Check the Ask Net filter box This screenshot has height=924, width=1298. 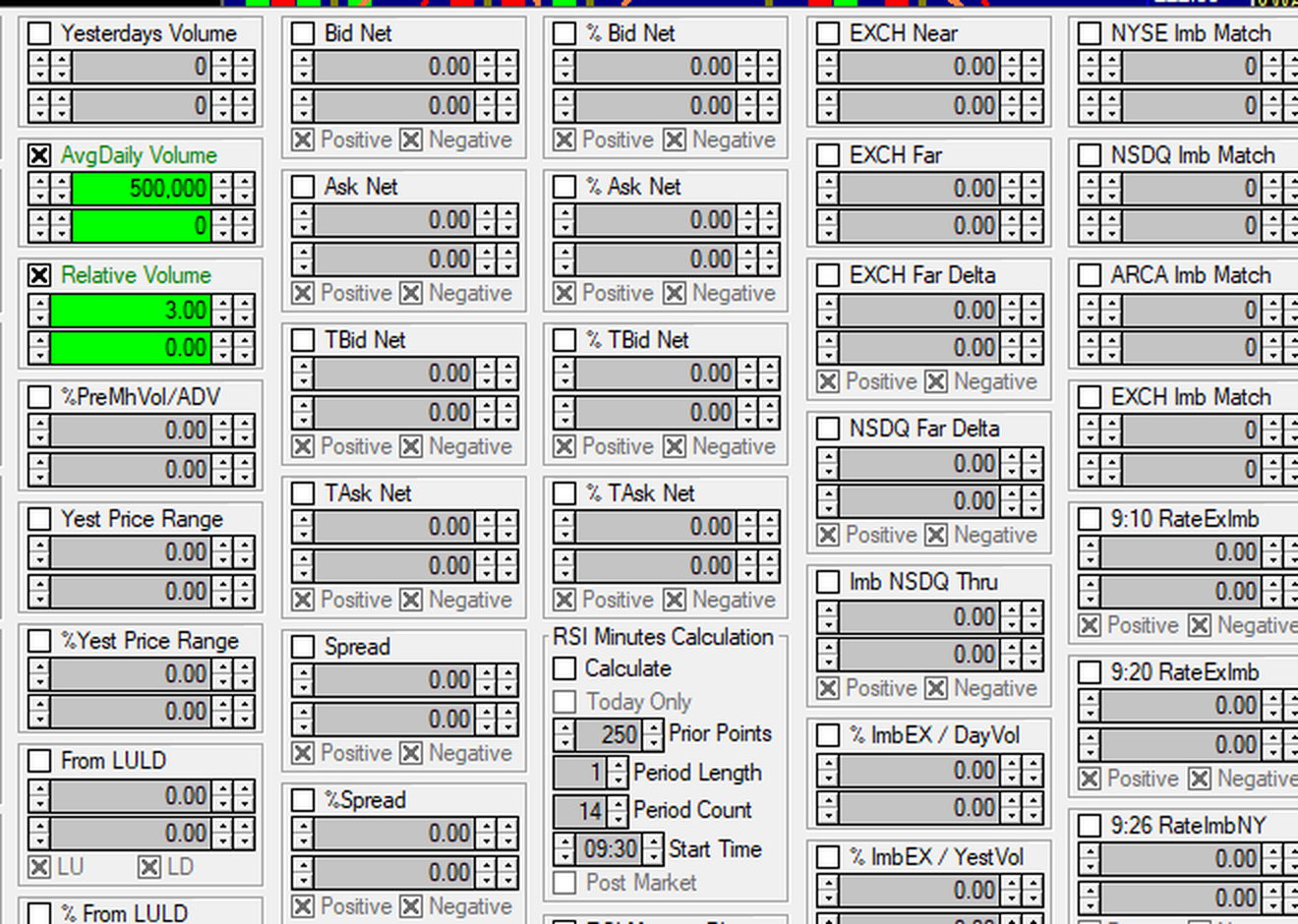point(303,187)
